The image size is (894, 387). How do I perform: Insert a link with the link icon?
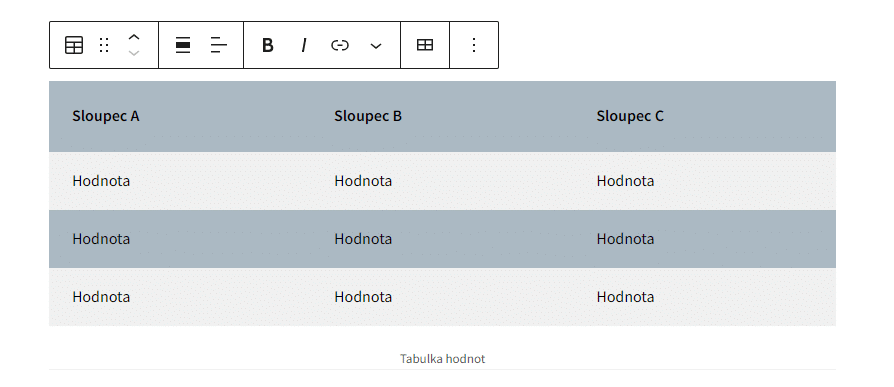click(x=340, y=45)
